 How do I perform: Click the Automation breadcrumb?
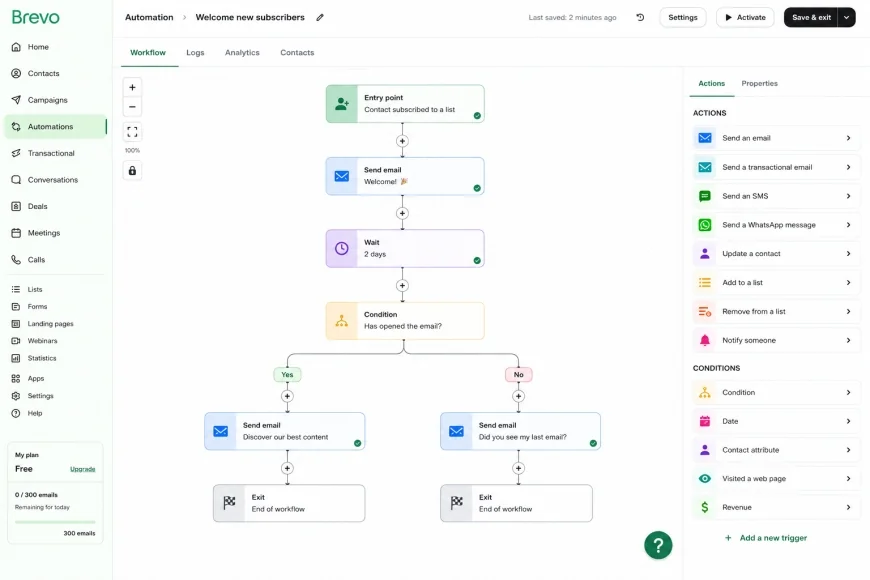click(149, 17)
